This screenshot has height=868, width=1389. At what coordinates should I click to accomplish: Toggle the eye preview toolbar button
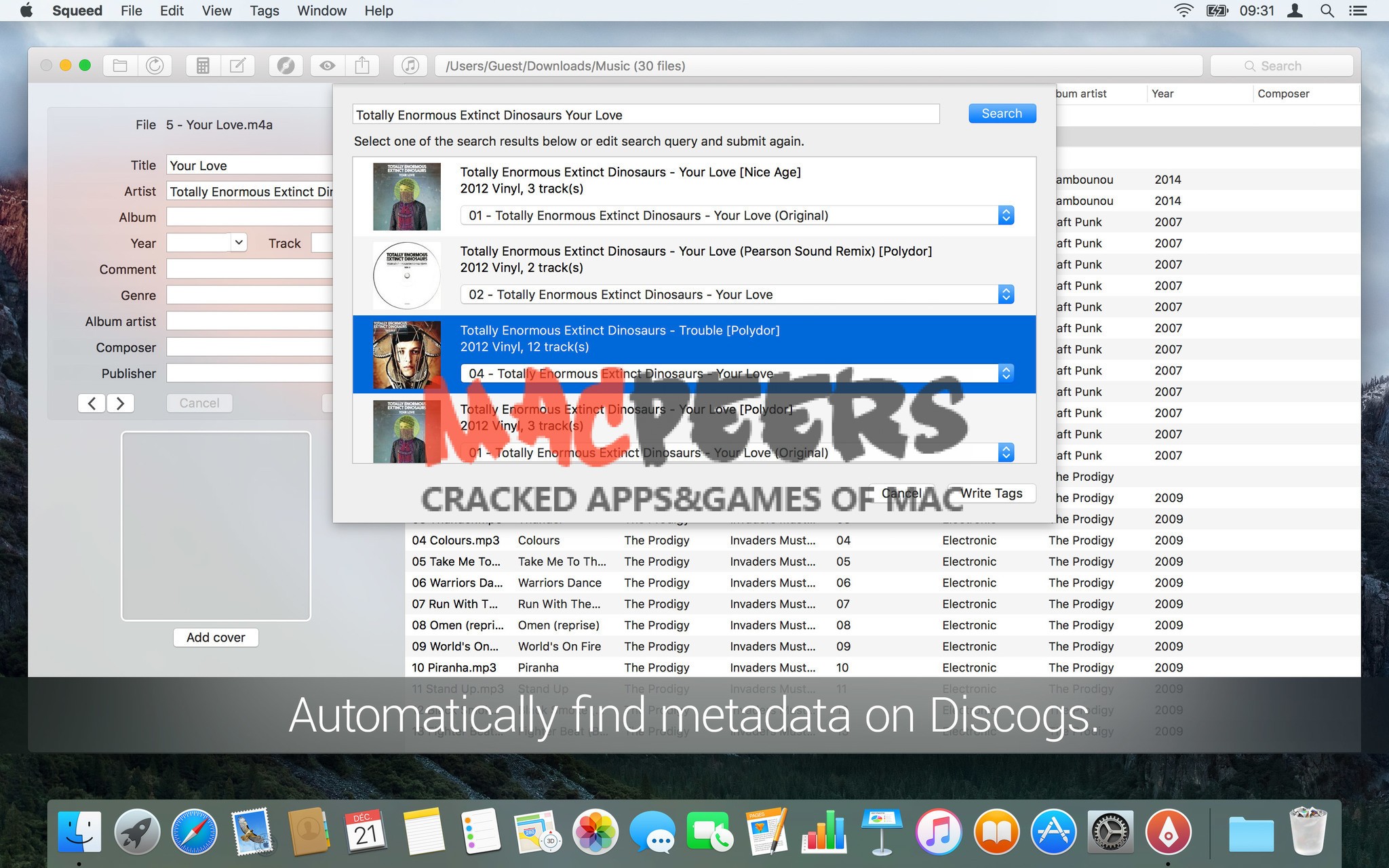click(x=328, y=66)
